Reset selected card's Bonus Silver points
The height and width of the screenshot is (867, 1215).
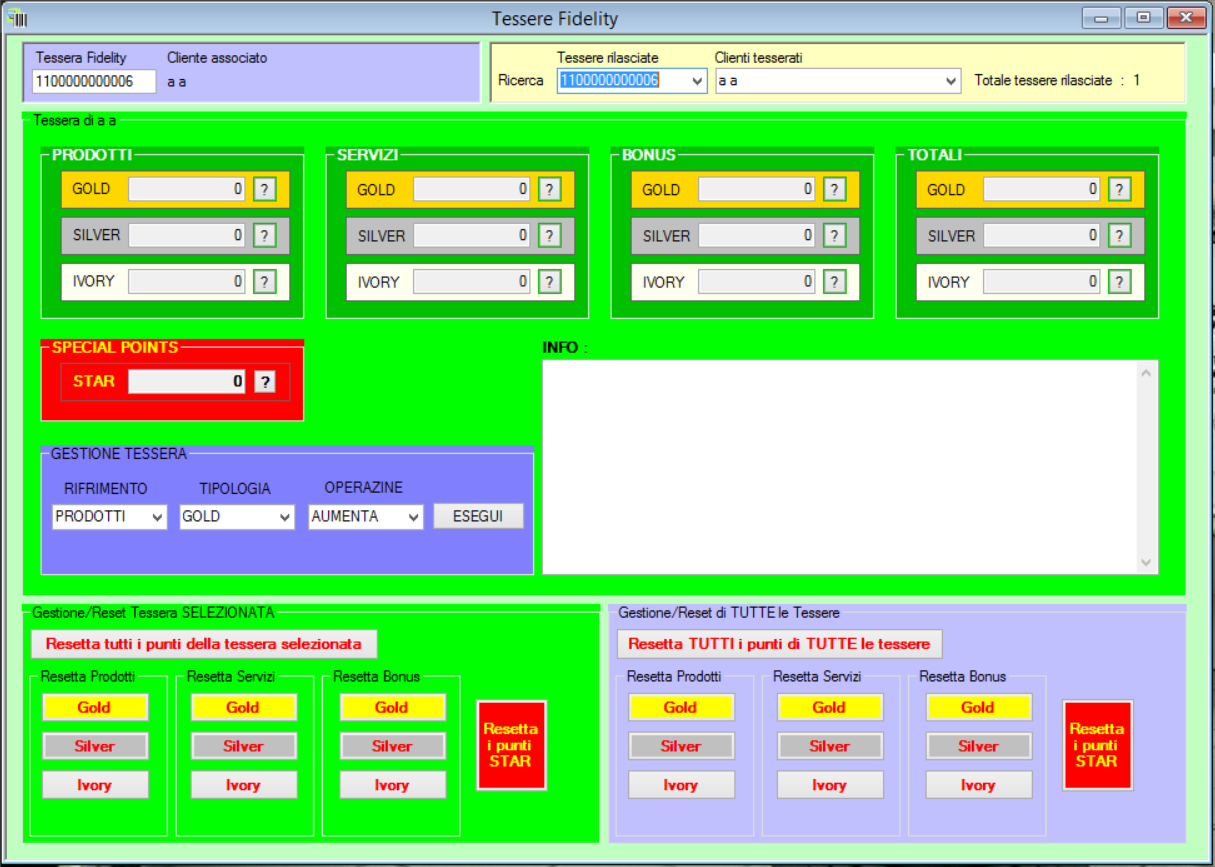tap(392, 746)
